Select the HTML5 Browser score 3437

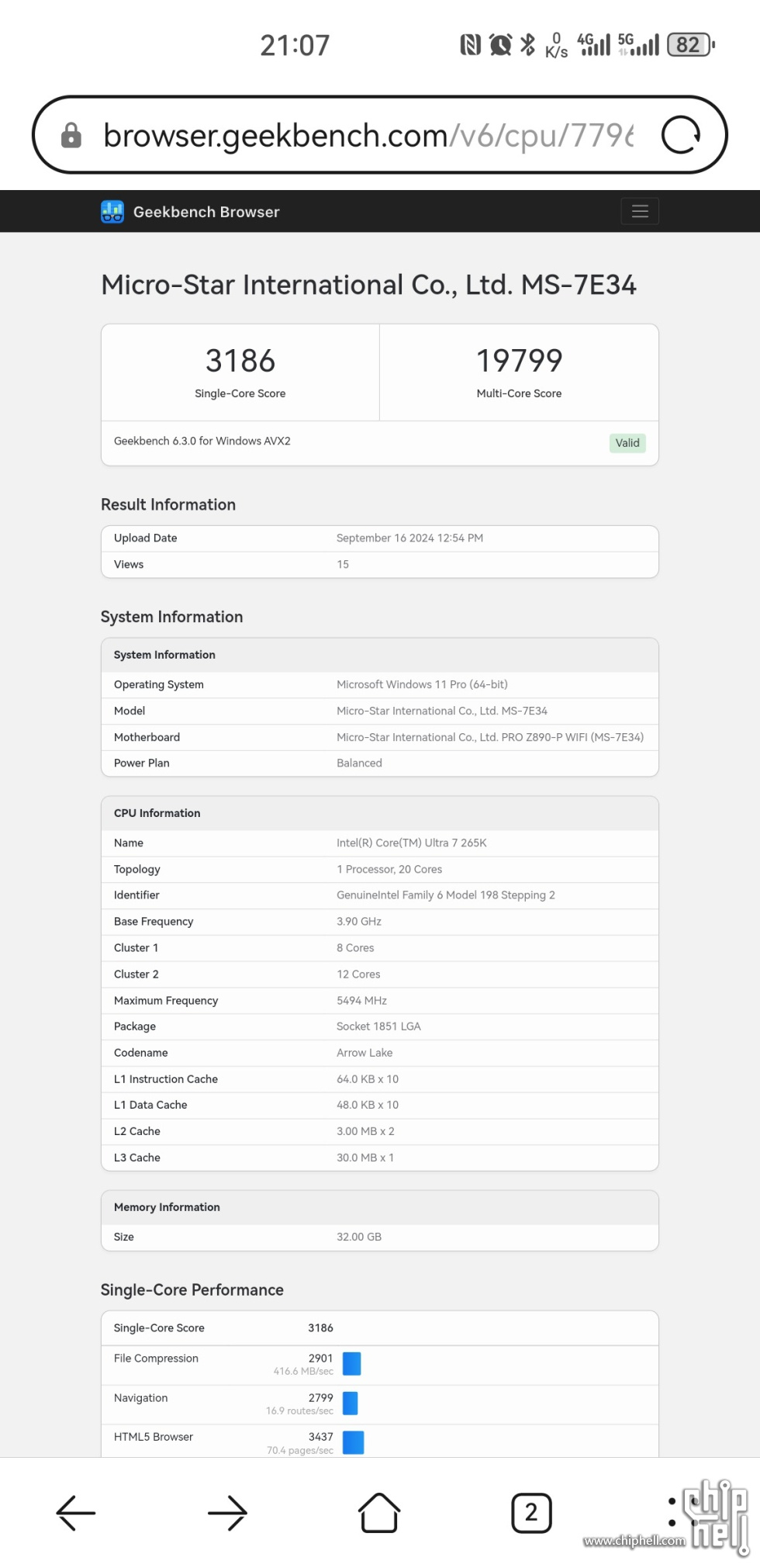pyautogui.click(x=320, y=1437)
